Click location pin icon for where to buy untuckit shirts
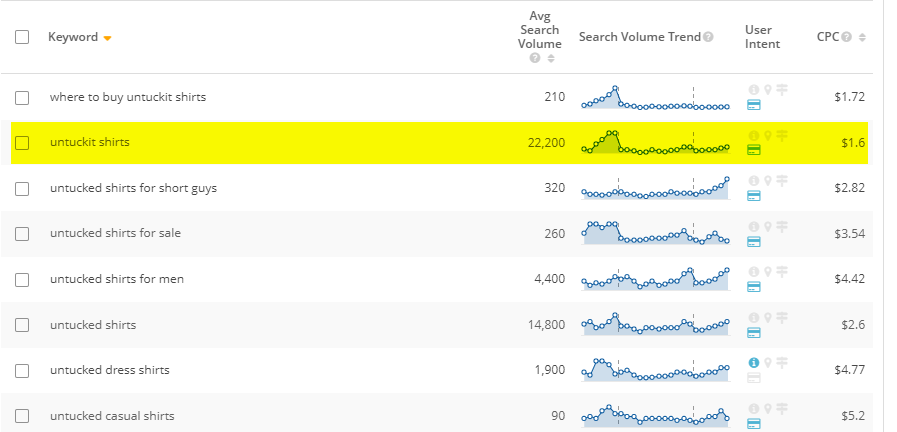897x432 pixels. 768,90
